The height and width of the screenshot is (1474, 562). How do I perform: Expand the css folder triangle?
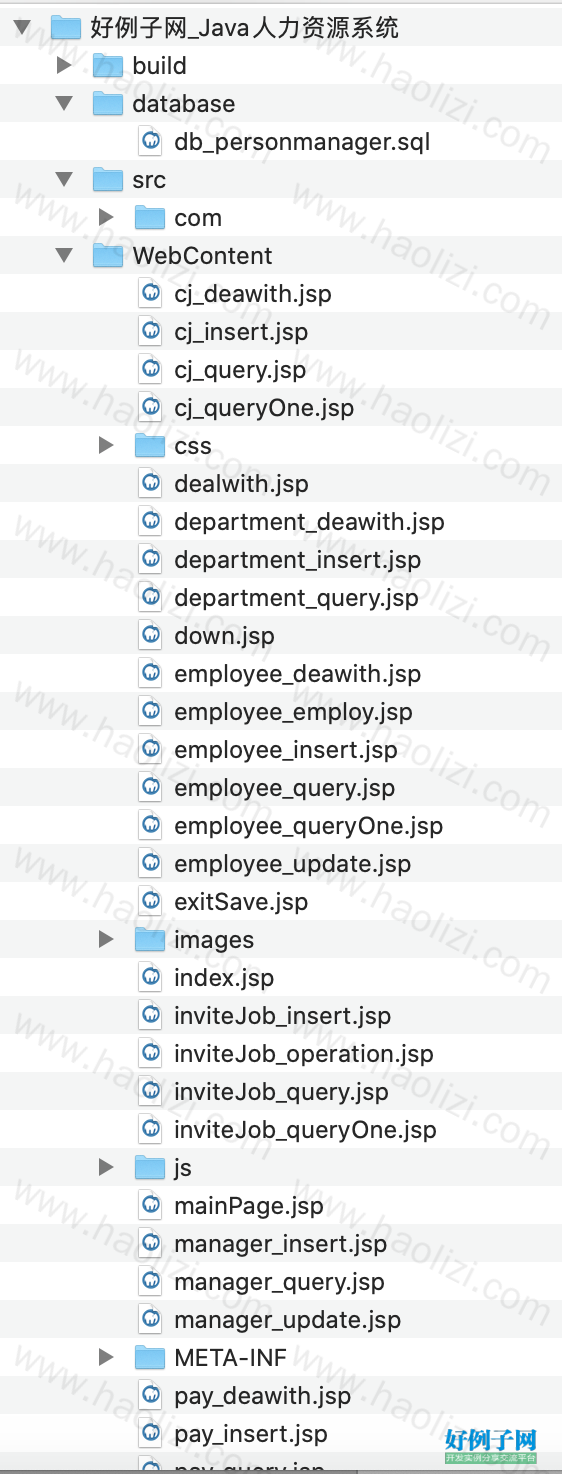[107, 446]
